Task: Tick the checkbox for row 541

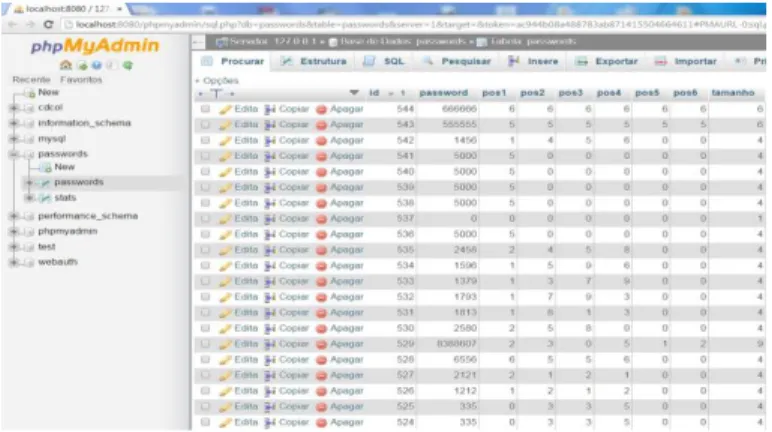Action: point(205,156)
